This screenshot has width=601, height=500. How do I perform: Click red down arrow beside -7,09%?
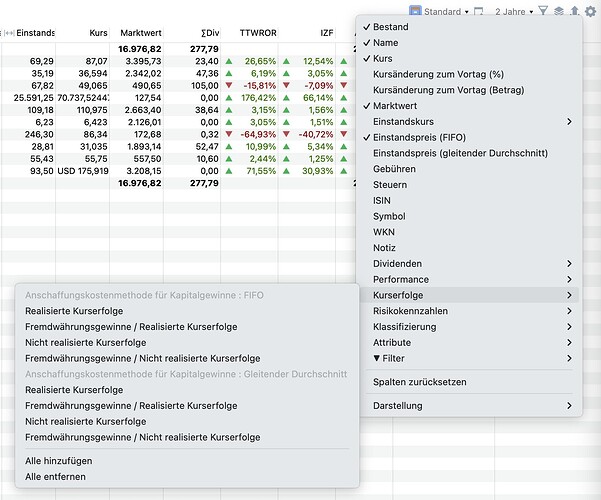tap(286, 86)
